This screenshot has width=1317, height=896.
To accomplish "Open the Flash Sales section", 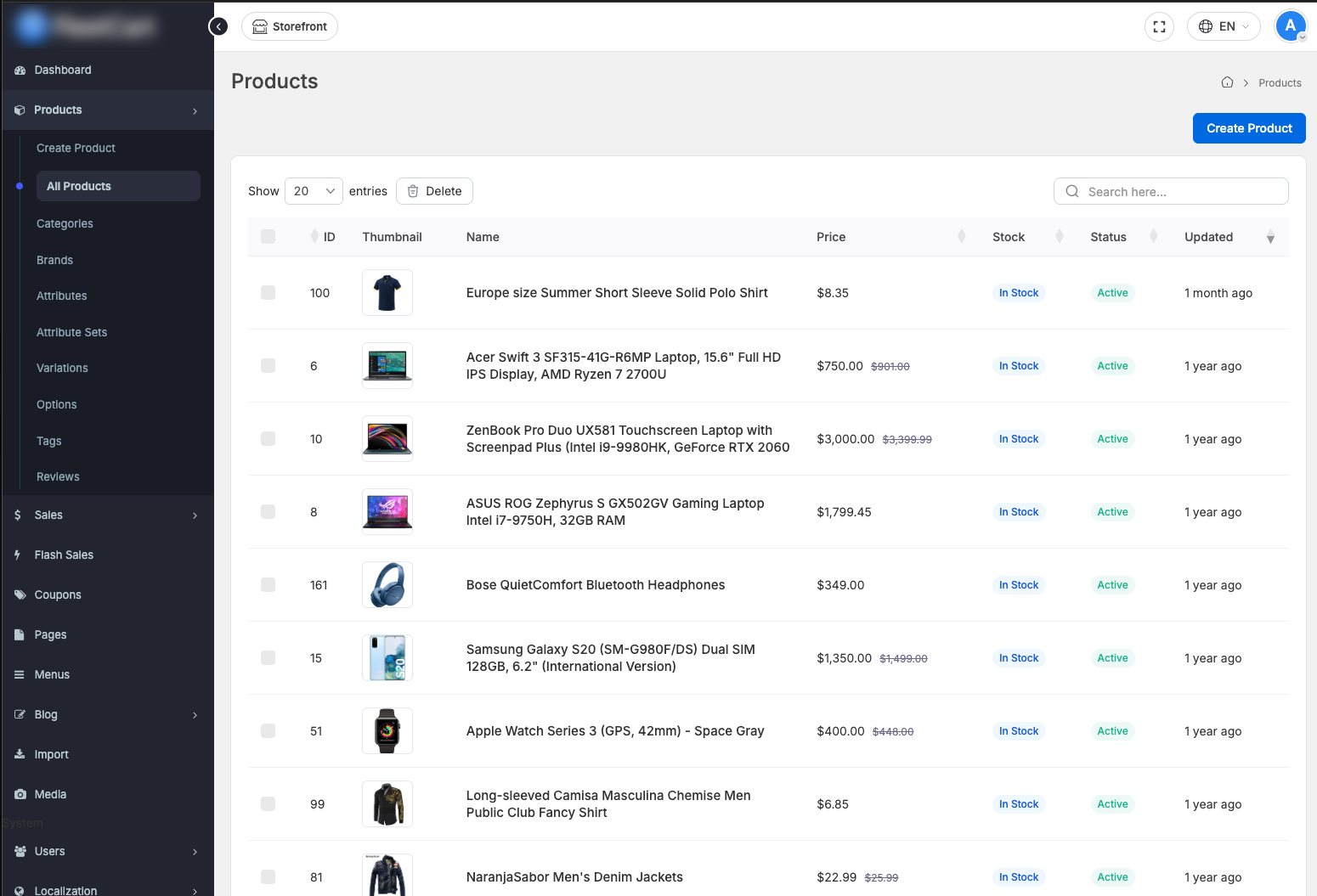I will (x=64, y=555).
